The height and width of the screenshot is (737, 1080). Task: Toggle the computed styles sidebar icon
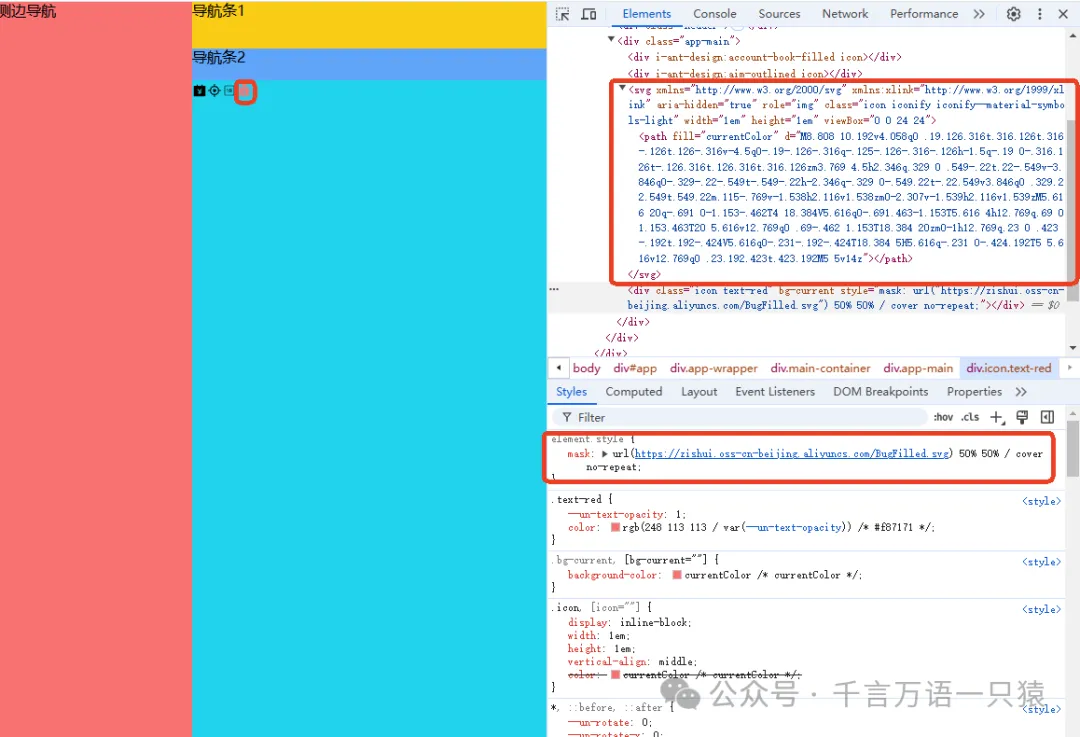click(x=1047, y=417)
